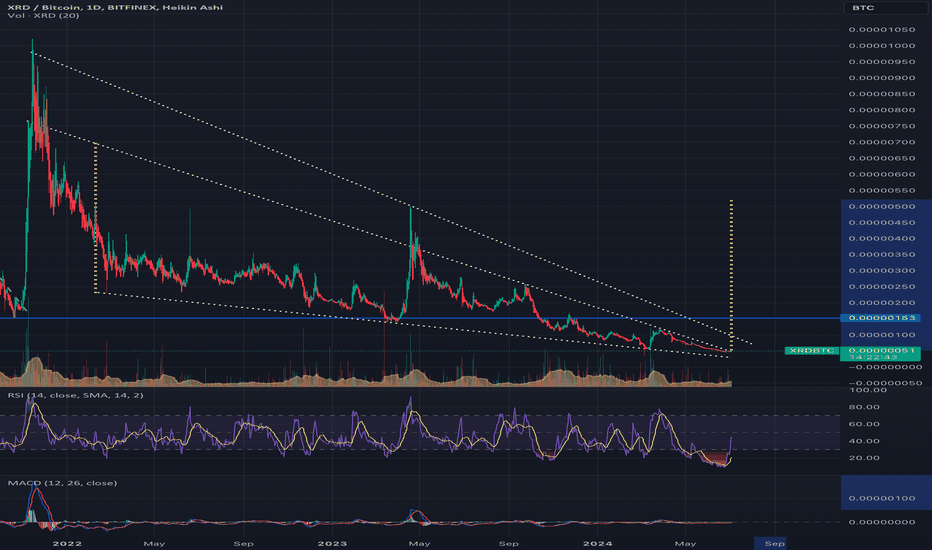Click the Vol · XRD (20) legend
This screenshot has height=550, width=932.
click(x=43, y=15)
